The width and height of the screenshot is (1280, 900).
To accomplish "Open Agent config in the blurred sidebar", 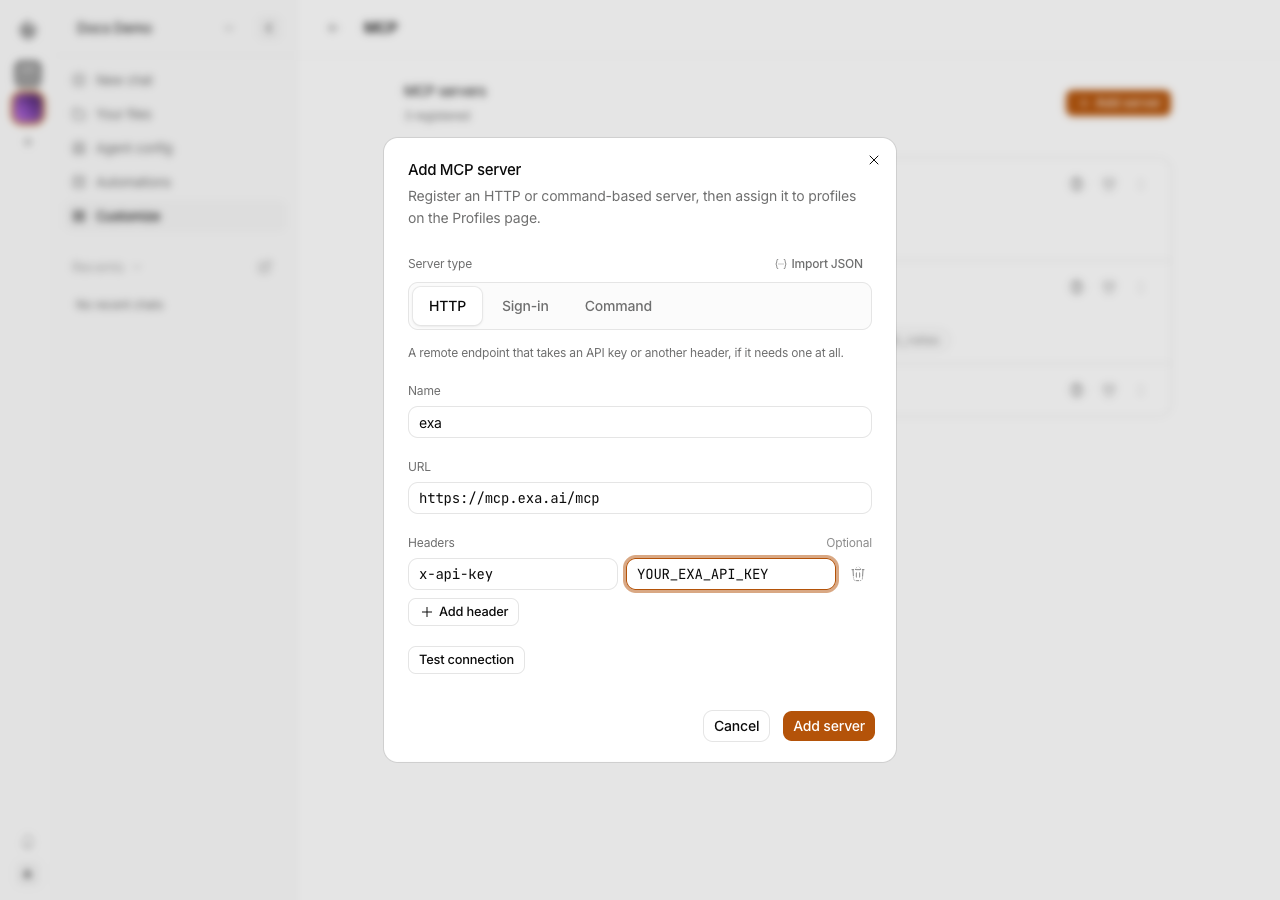I will click(176, 148).
